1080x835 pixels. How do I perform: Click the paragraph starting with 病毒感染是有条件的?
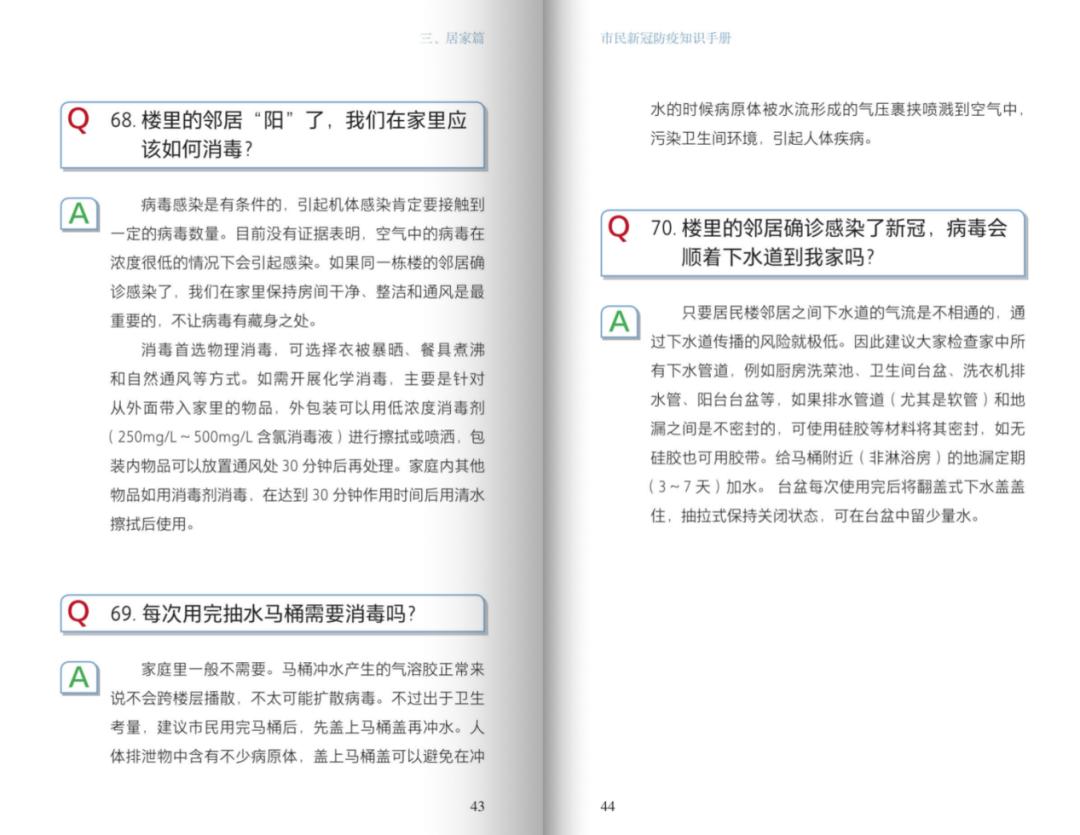pyautogui.click(x=297, y=263)
